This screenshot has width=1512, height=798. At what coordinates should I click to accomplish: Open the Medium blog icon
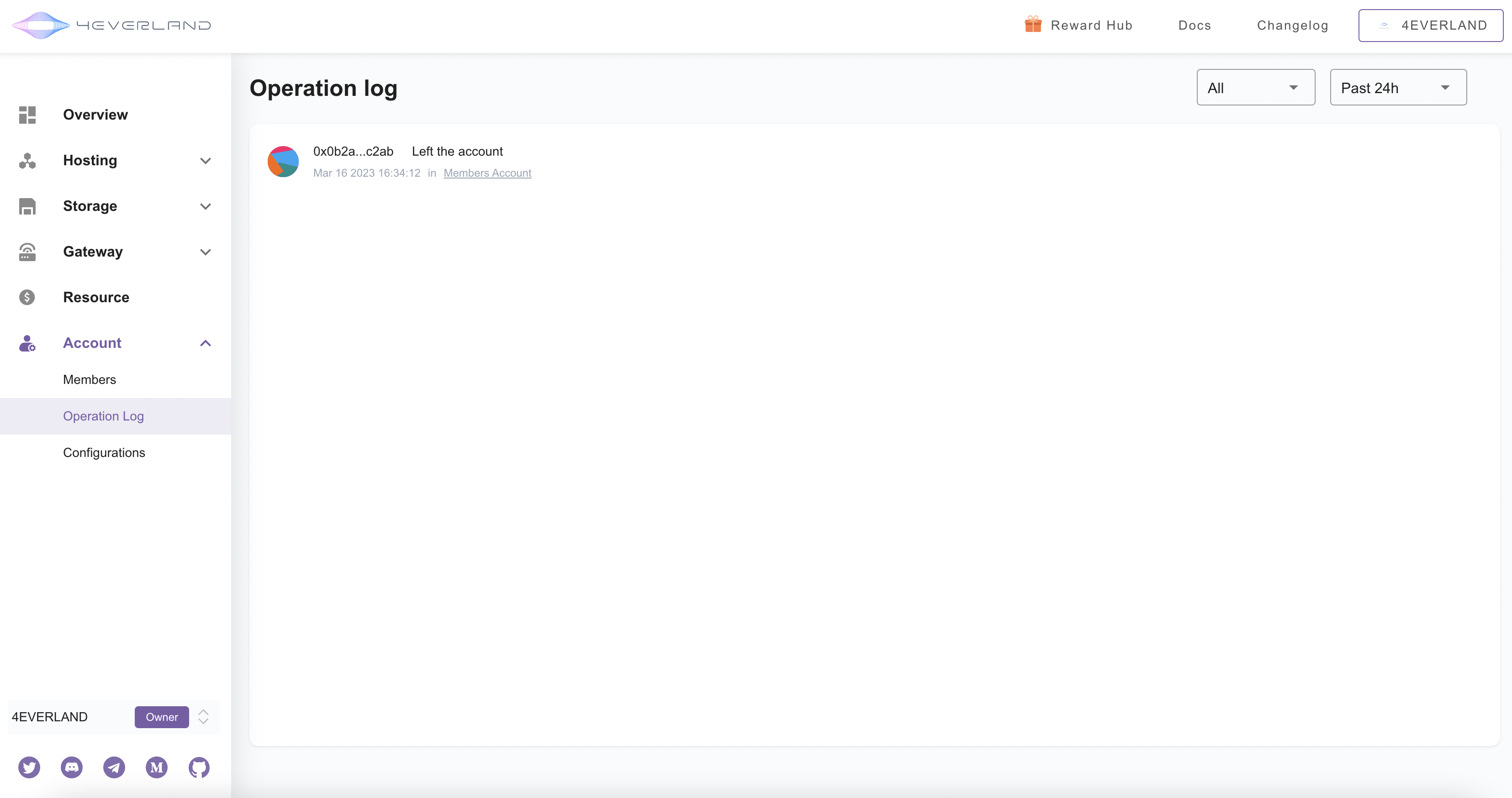pyautogui.click(x=157, y=767)
